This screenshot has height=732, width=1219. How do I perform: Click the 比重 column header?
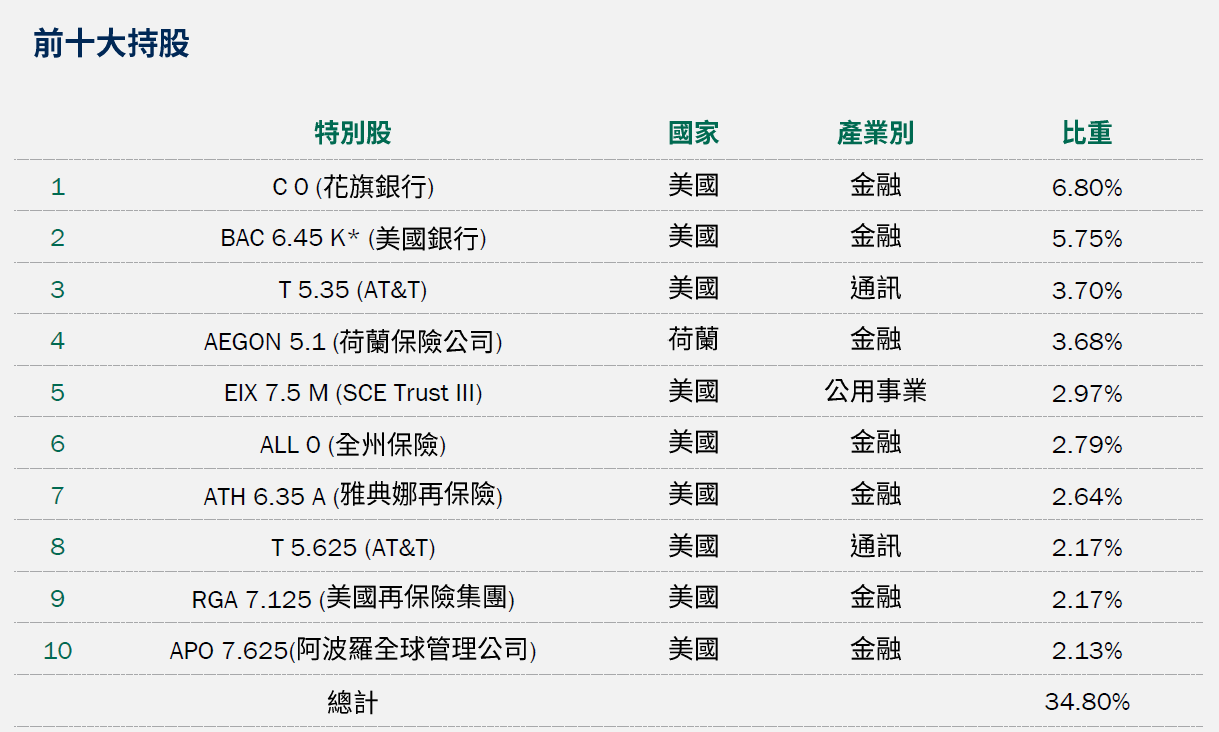pos(1087,133)
